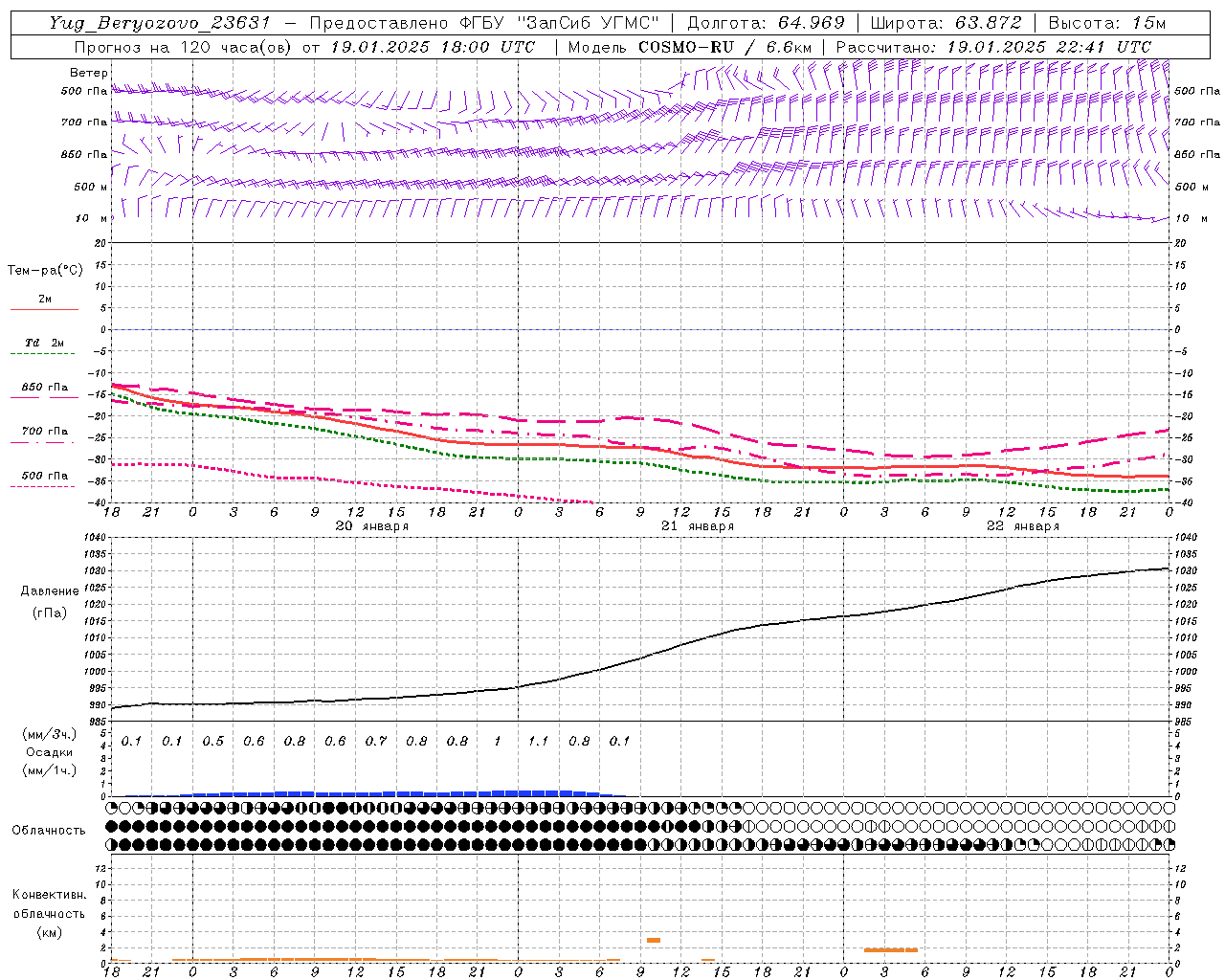Select the station height label Высота 15м
The width and height of the screenshot is (1225, 980).
coord(1107,23)
